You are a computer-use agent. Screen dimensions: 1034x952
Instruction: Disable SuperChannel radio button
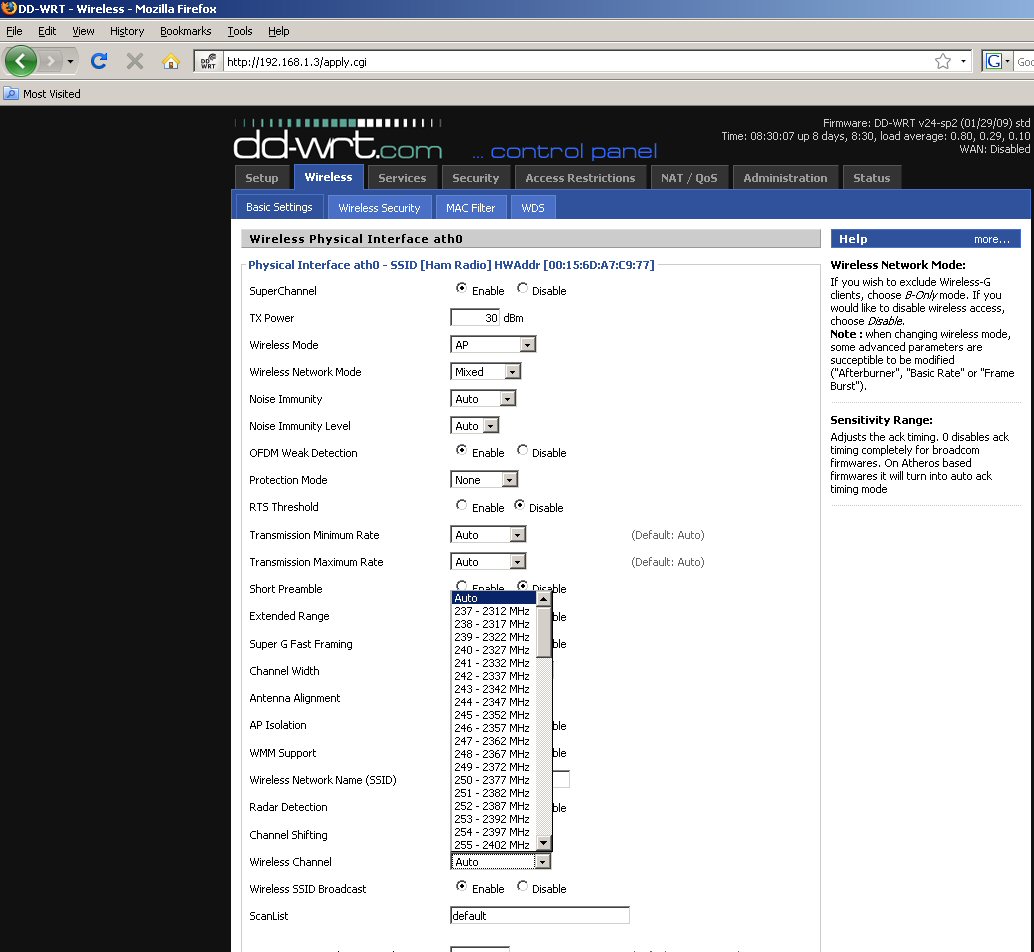pos(522,288)
